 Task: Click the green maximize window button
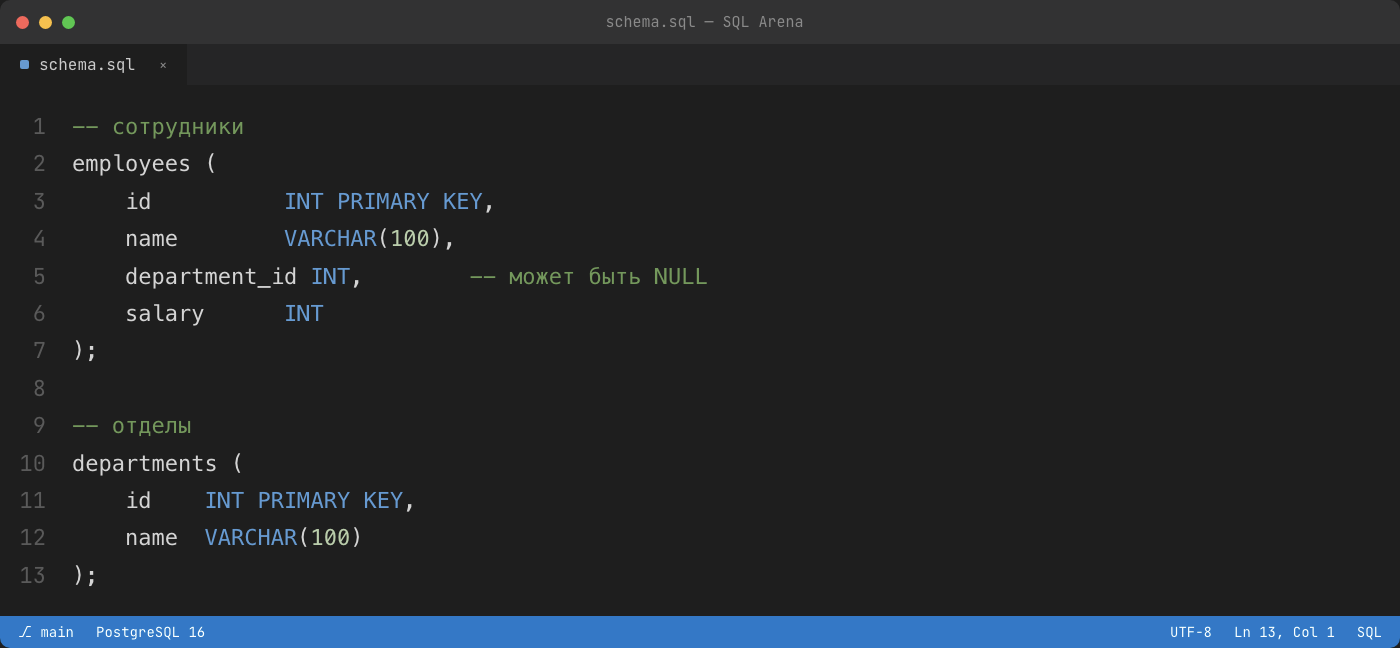pos(68,22)
